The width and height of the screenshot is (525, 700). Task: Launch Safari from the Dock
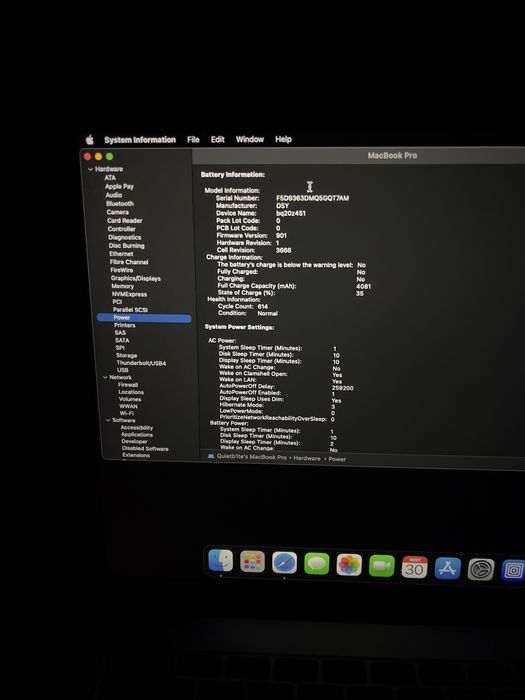pyautogui.click(x=284, y=562)
